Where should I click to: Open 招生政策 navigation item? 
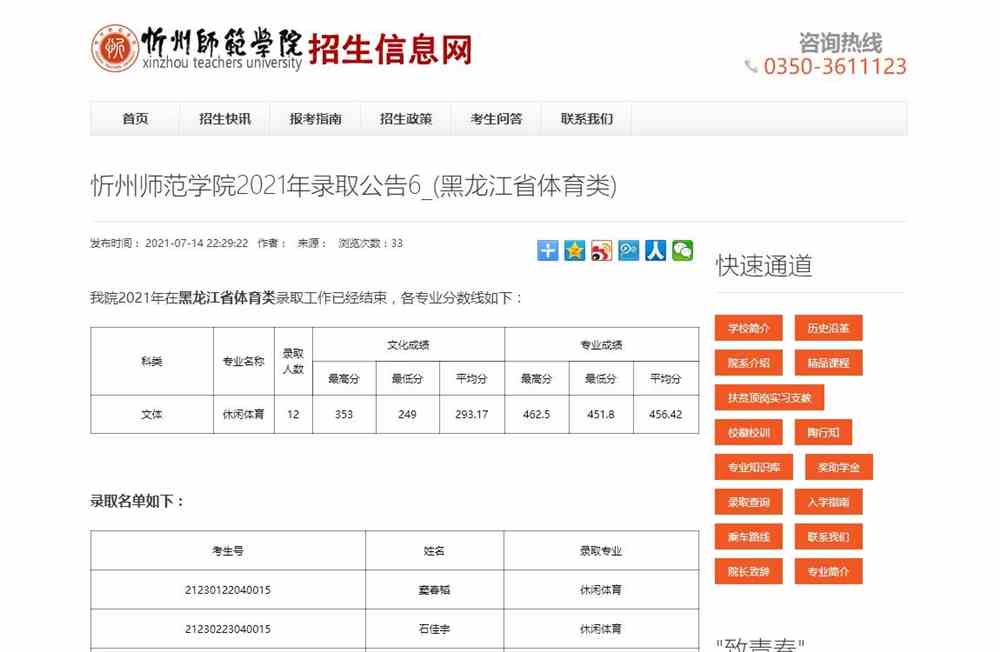click(406, 119)
